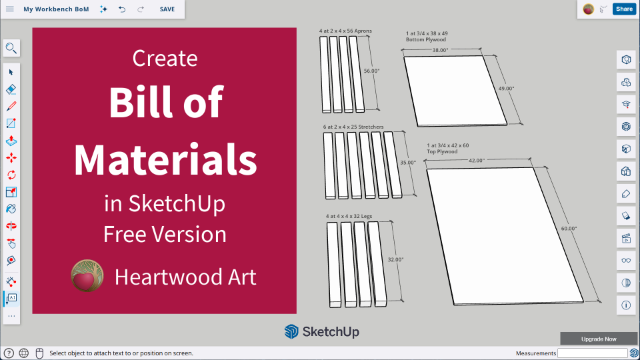Viewport: 640px width, 360px height.
Task: Click the icon between avatar and Share
Action: pyautogui.click(x=604, y=9)
